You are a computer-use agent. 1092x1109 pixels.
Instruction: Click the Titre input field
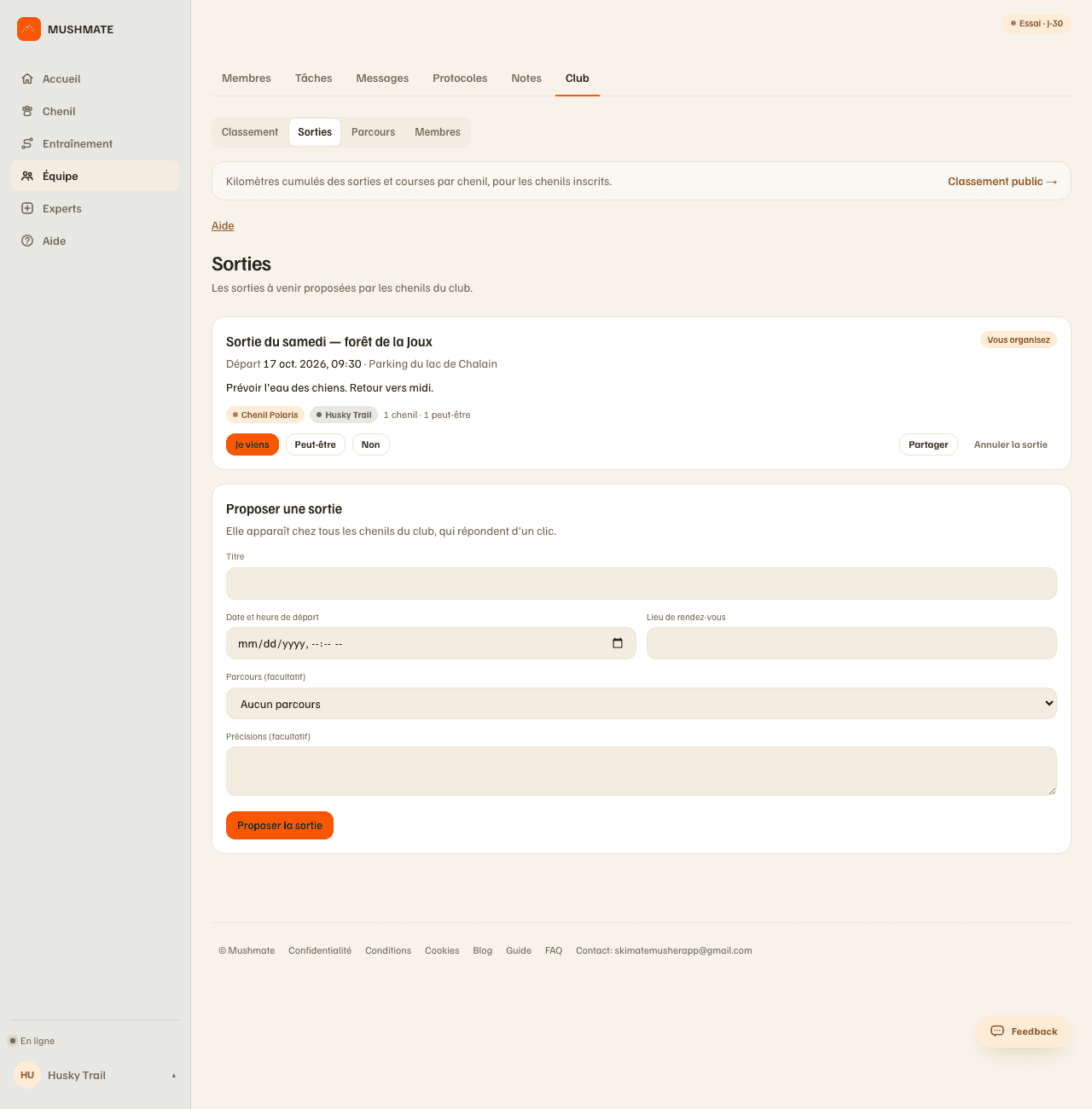click(x=642, y=584)
